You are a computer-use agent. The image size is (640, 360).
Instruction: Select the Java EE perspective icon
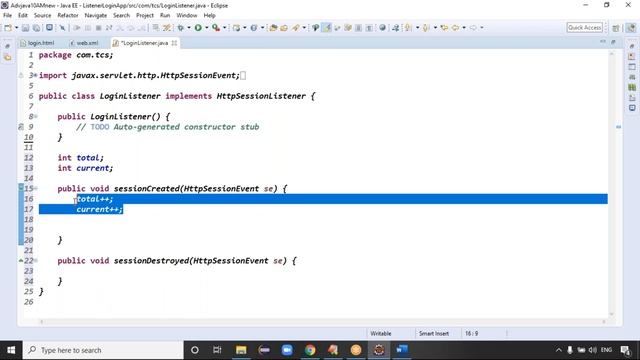coord(631,28)
